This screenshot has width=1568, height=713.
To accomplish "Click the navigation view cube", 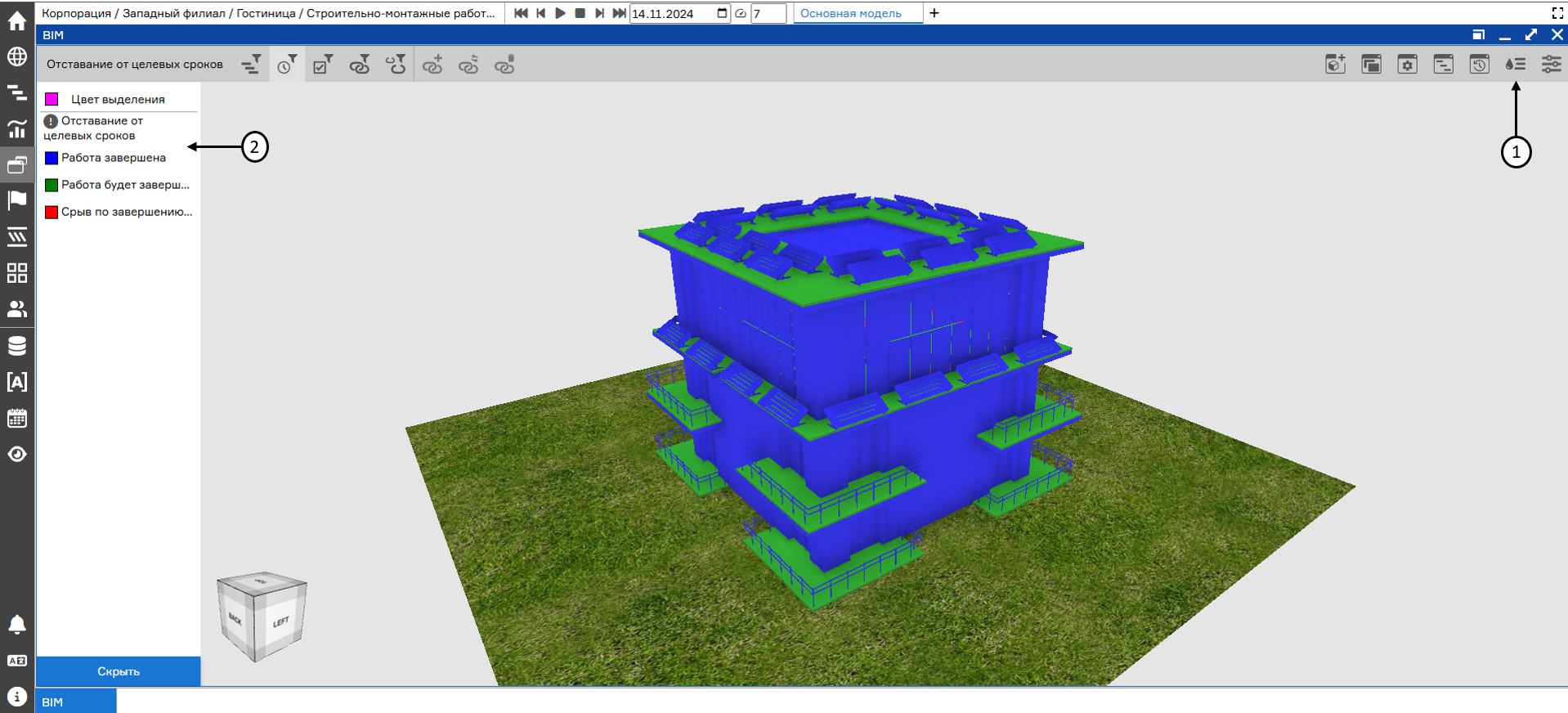I will click(x=262, y=616).
